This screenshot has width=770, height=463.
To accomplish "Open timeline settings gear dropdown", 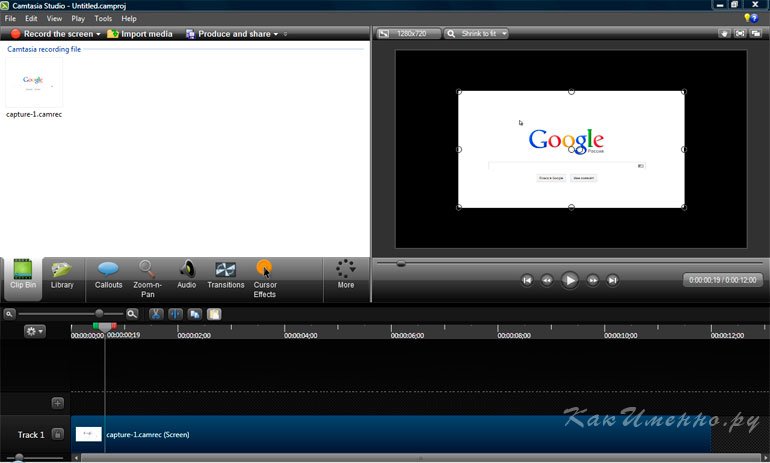I will [x=34, y=331].
